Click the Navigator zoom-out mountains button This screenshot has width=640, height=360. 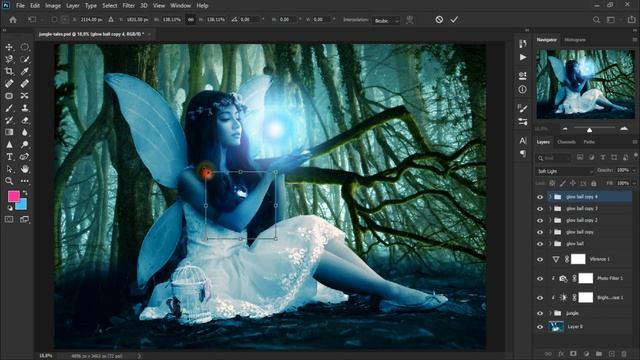click(565, 129)
